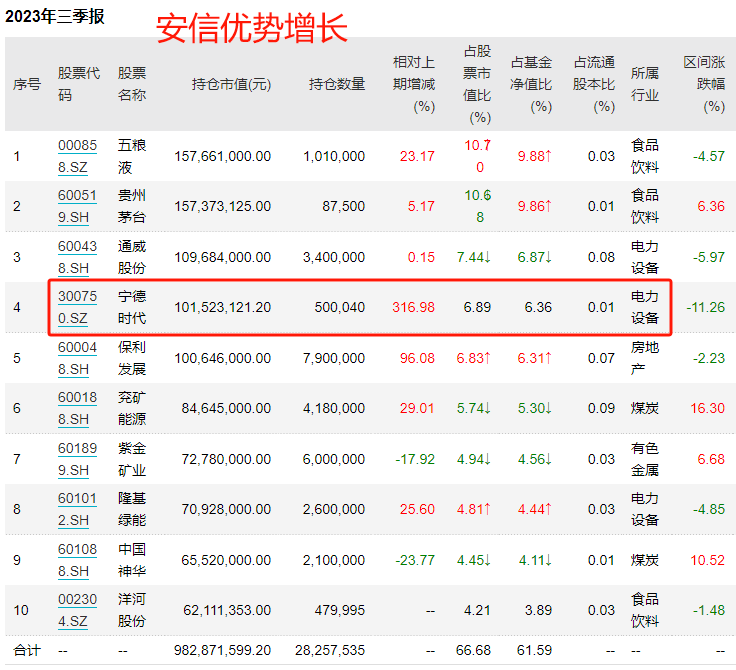Open stock code link 600048.SH
Screen dimensions: 736x670
pyautogui.click(x=77, y=358)
